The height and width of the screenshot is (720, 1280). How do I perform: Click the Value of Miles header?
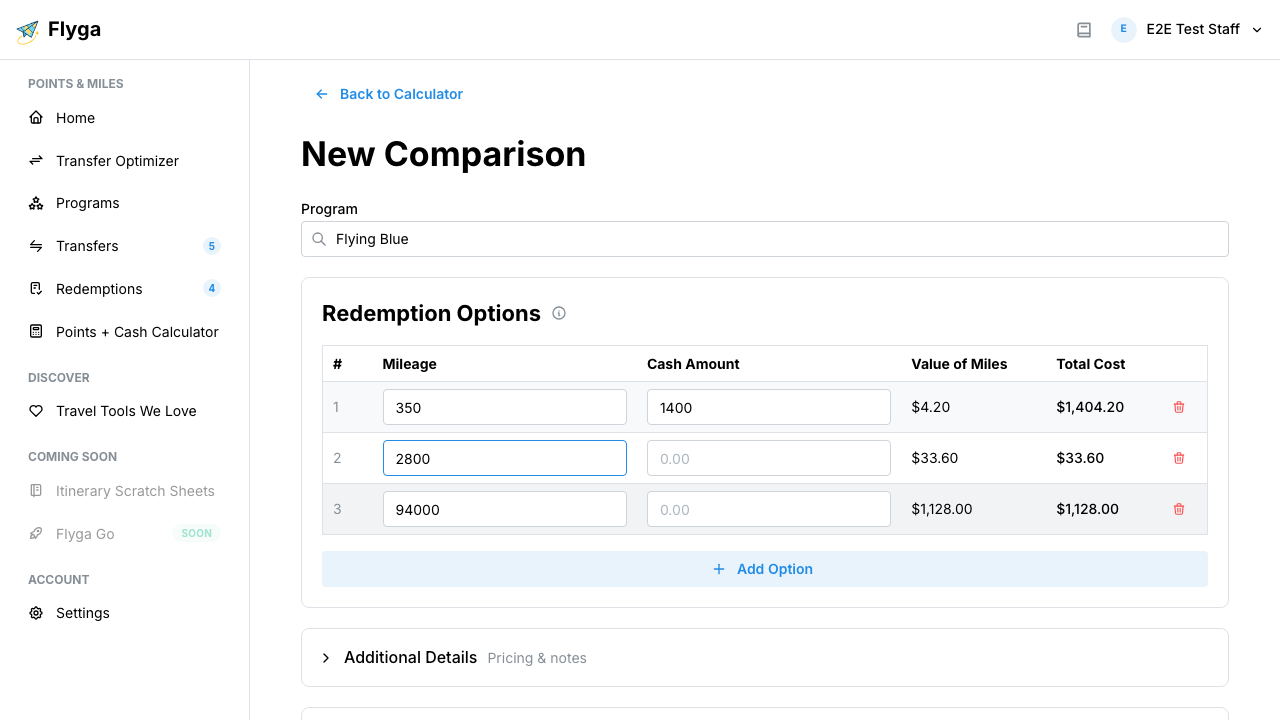click(x=960, y=364)
